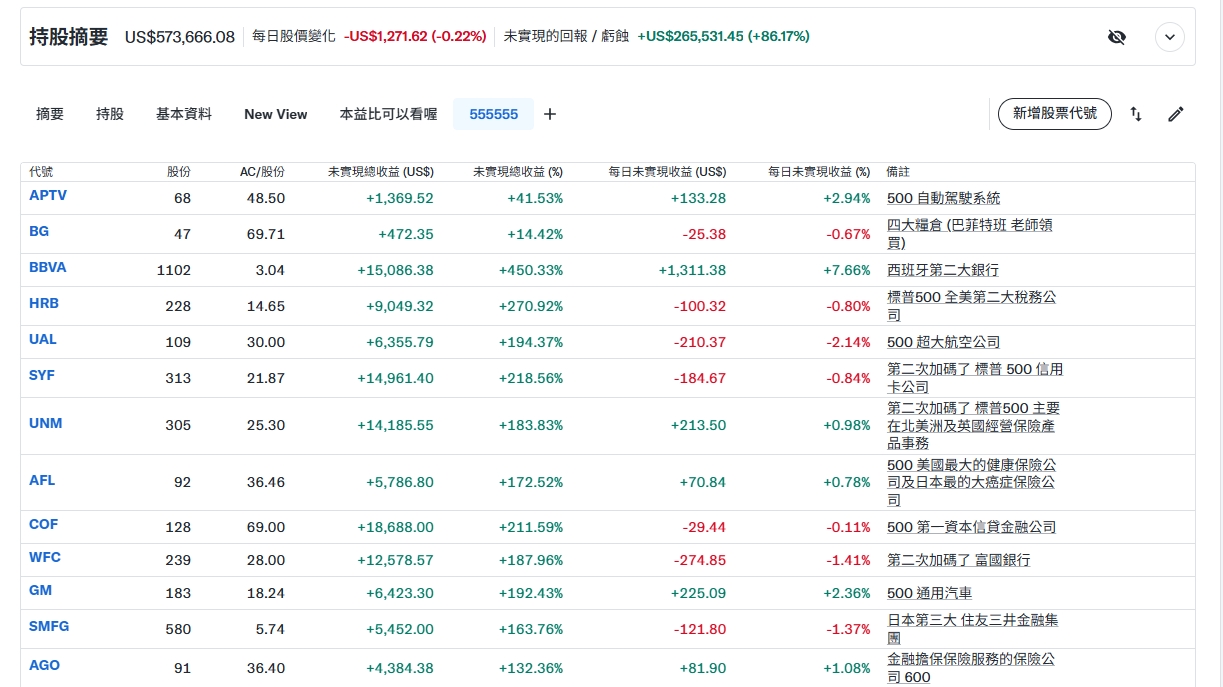
Task: Click daily change -US$1,271.62 (-0.22%)
Action: [415, 36]
